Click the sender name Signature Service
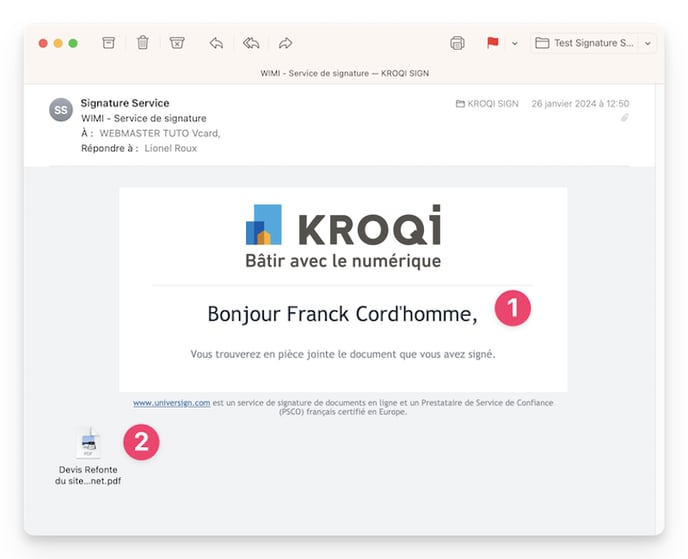688x559 pixels. (125, 103)
